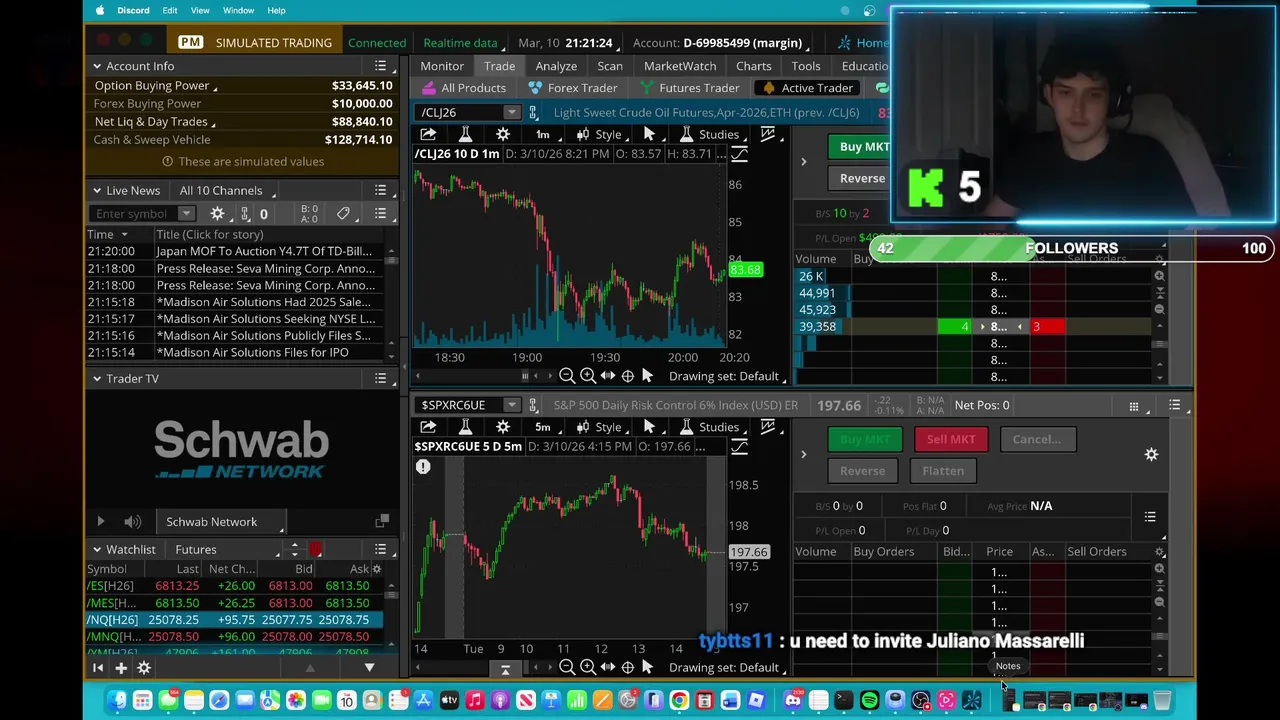Open sidebar gadget settings gear at bottom
Screen dimensions: 1280x720
point(144,667)
